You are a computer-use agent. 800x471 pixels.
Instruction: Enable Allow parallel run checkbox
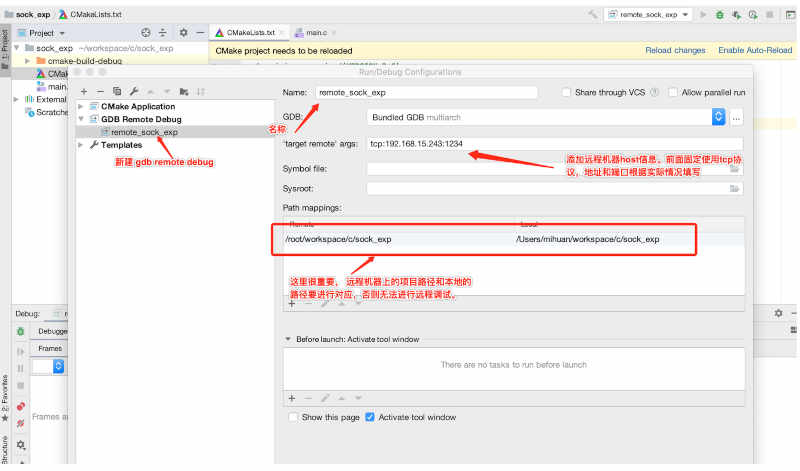tap(673, 92)
